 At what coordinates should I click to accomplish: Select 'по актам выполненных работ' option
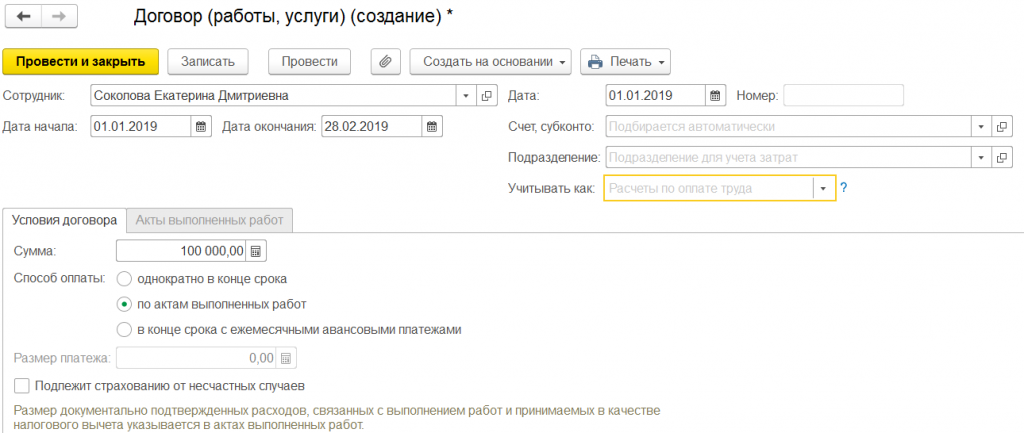click(124, 304)
